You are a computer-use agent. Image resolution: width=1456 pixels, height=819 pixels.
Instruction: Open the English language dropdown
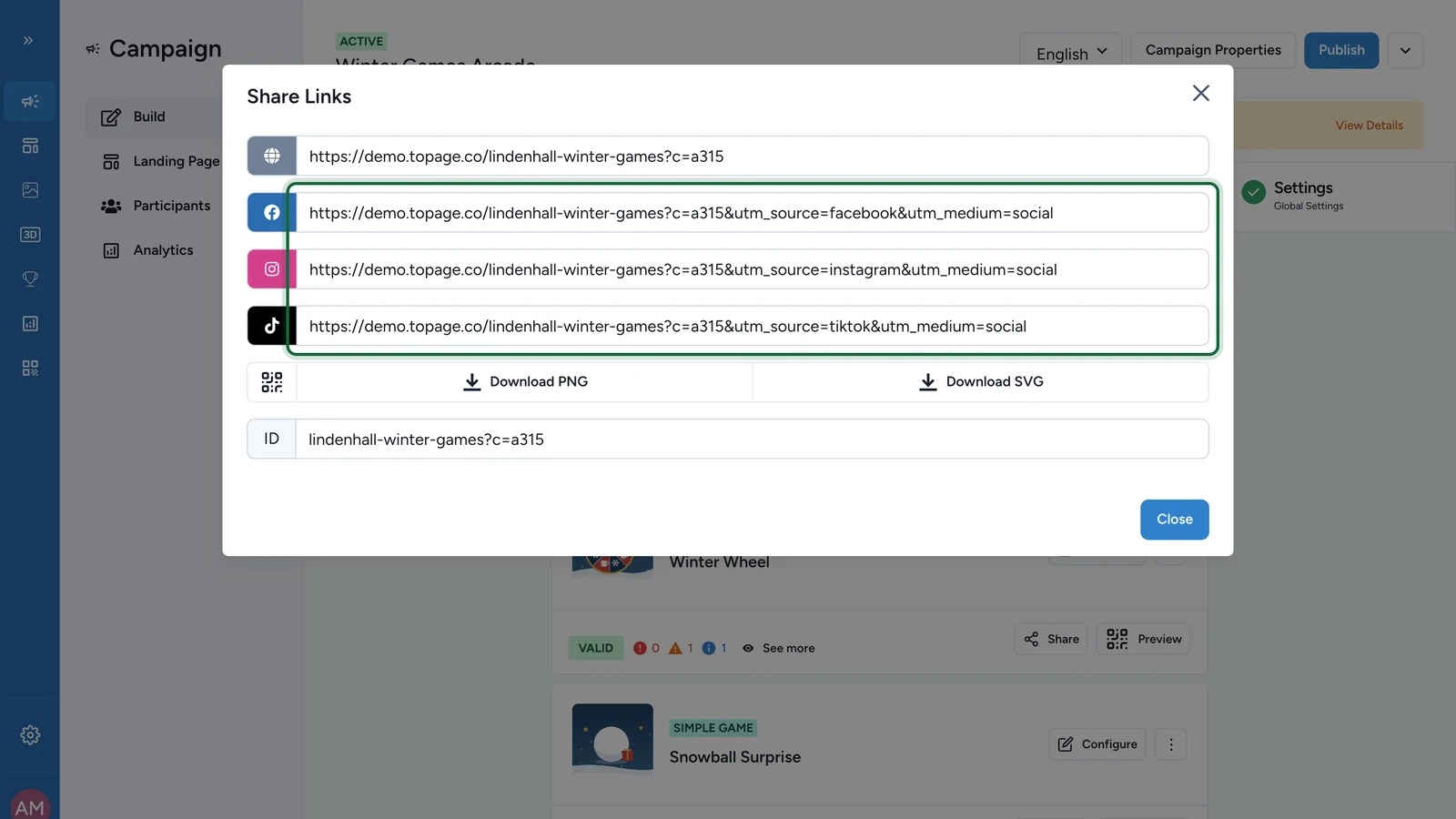click(x=1071, y=51)
